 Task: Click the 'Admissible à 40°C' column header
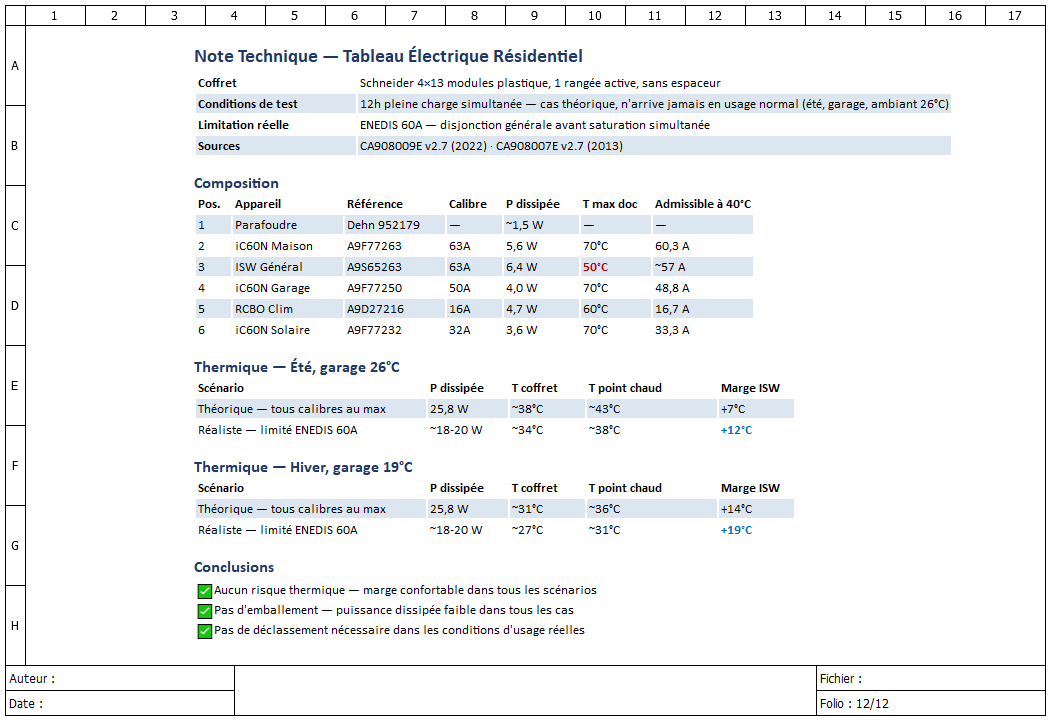tap(702, 204)
